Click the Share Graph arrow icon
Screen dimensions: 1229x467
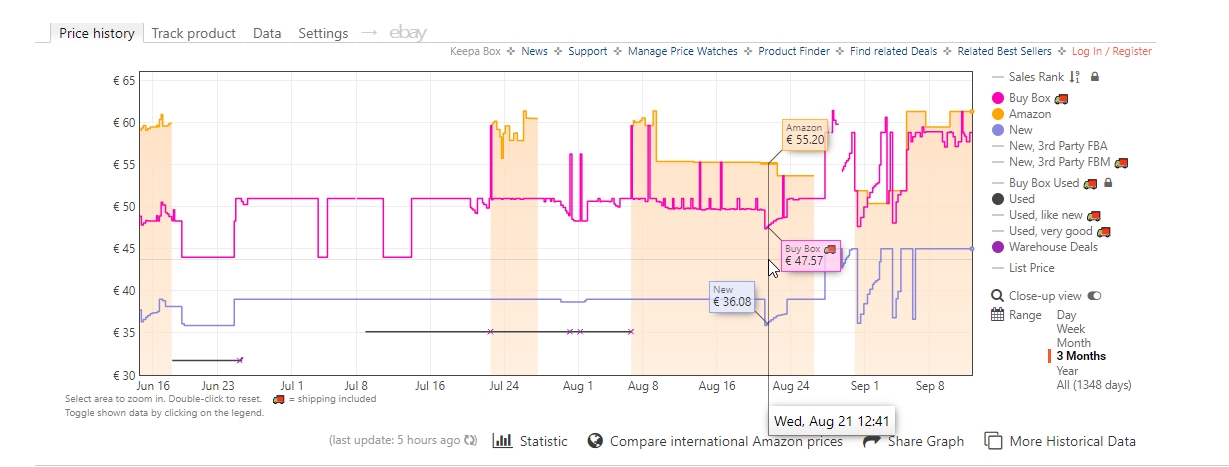coord(871,441)
